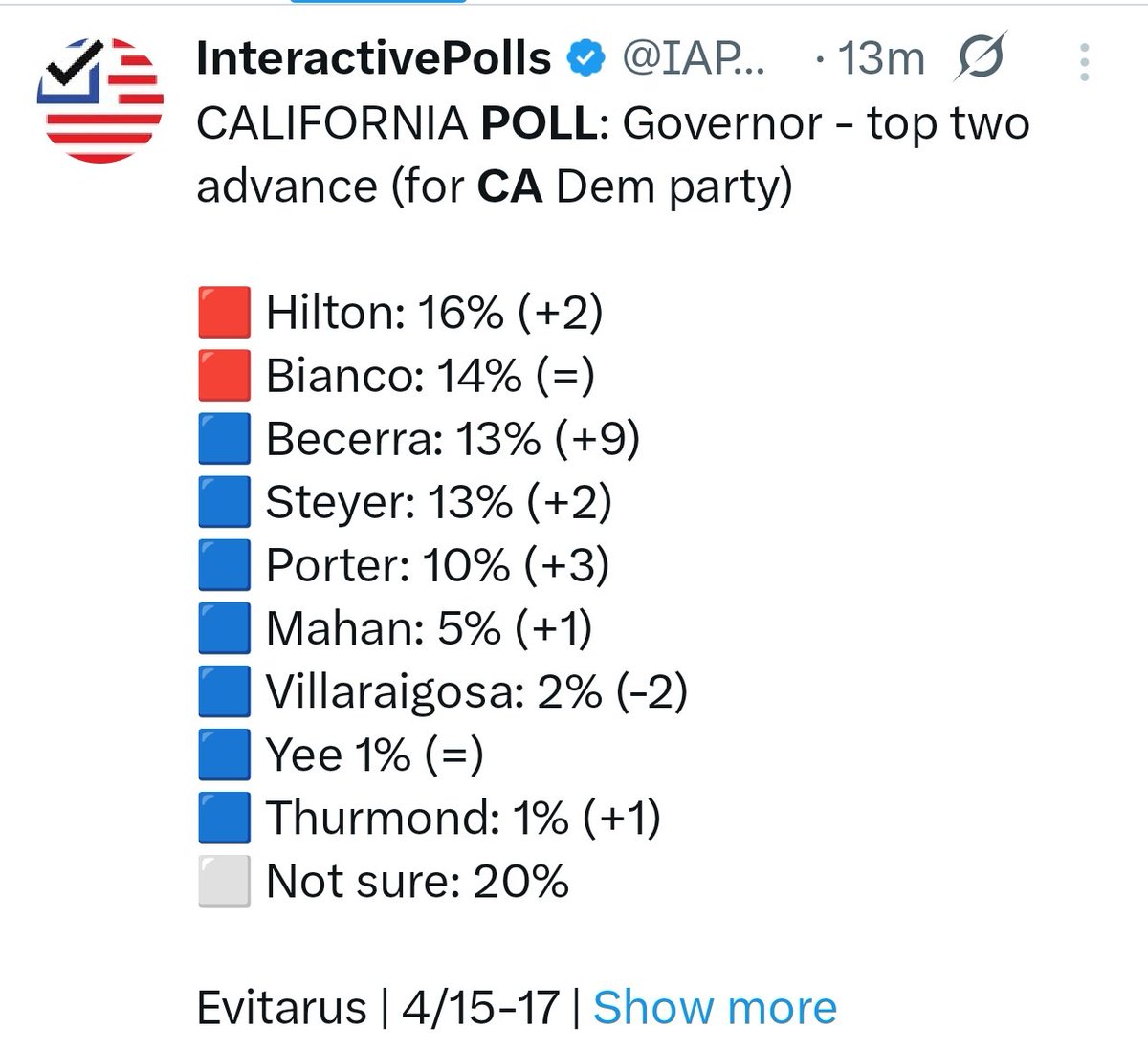Click the @IAP... account handle
Image resolution: width=1148 pixels, height=1050 pixels.
point(694,59)
